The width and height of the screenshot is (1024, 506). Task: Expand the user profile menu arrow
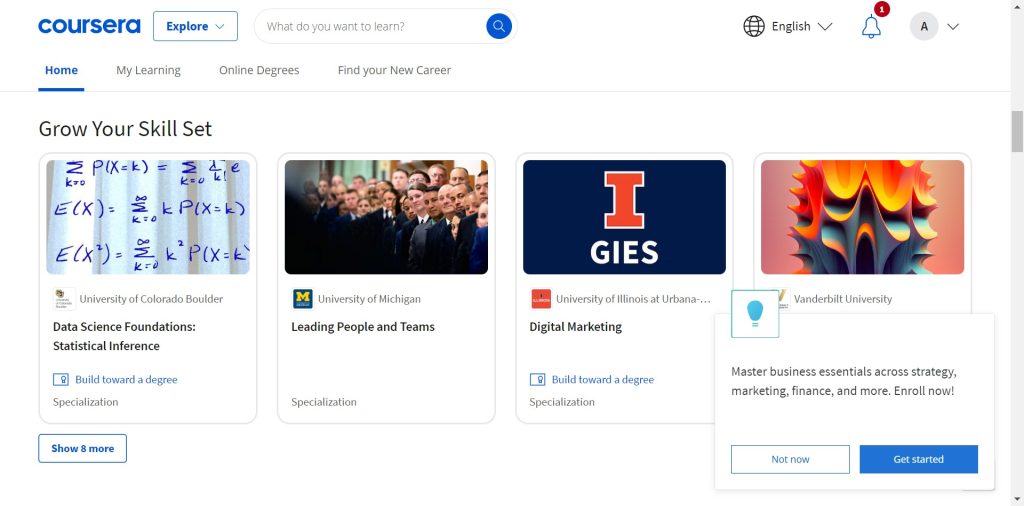click(x=952, y=27)
